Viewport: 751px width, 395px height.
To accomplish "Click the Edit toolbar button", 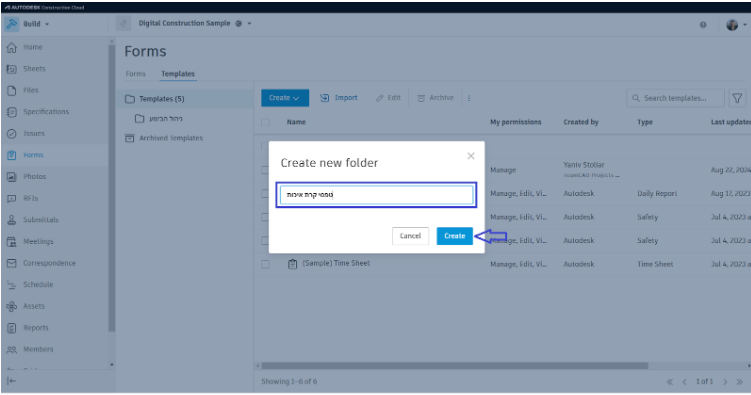I will 388,98.
